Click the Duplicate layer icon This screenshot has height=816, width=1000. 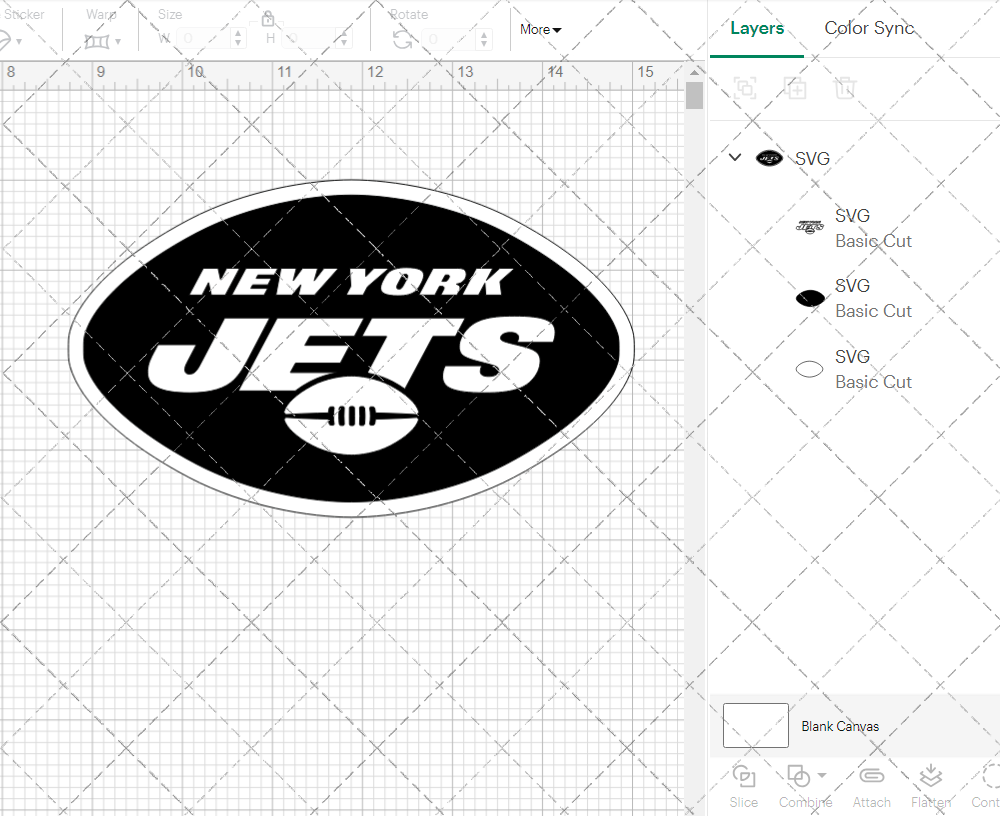[795, 88]
